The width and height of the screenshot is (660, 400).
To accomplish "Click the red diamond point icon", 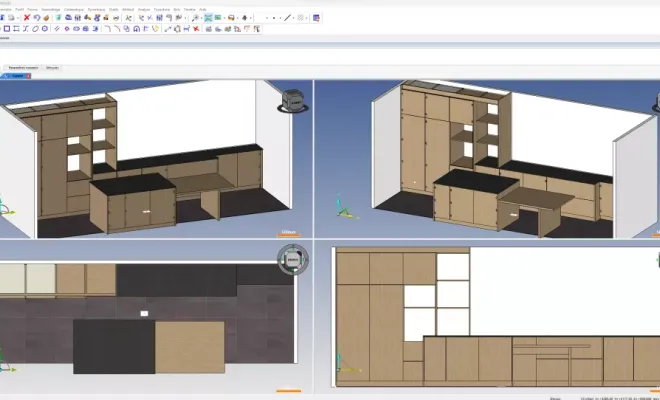I will click(x=67, y=29).
